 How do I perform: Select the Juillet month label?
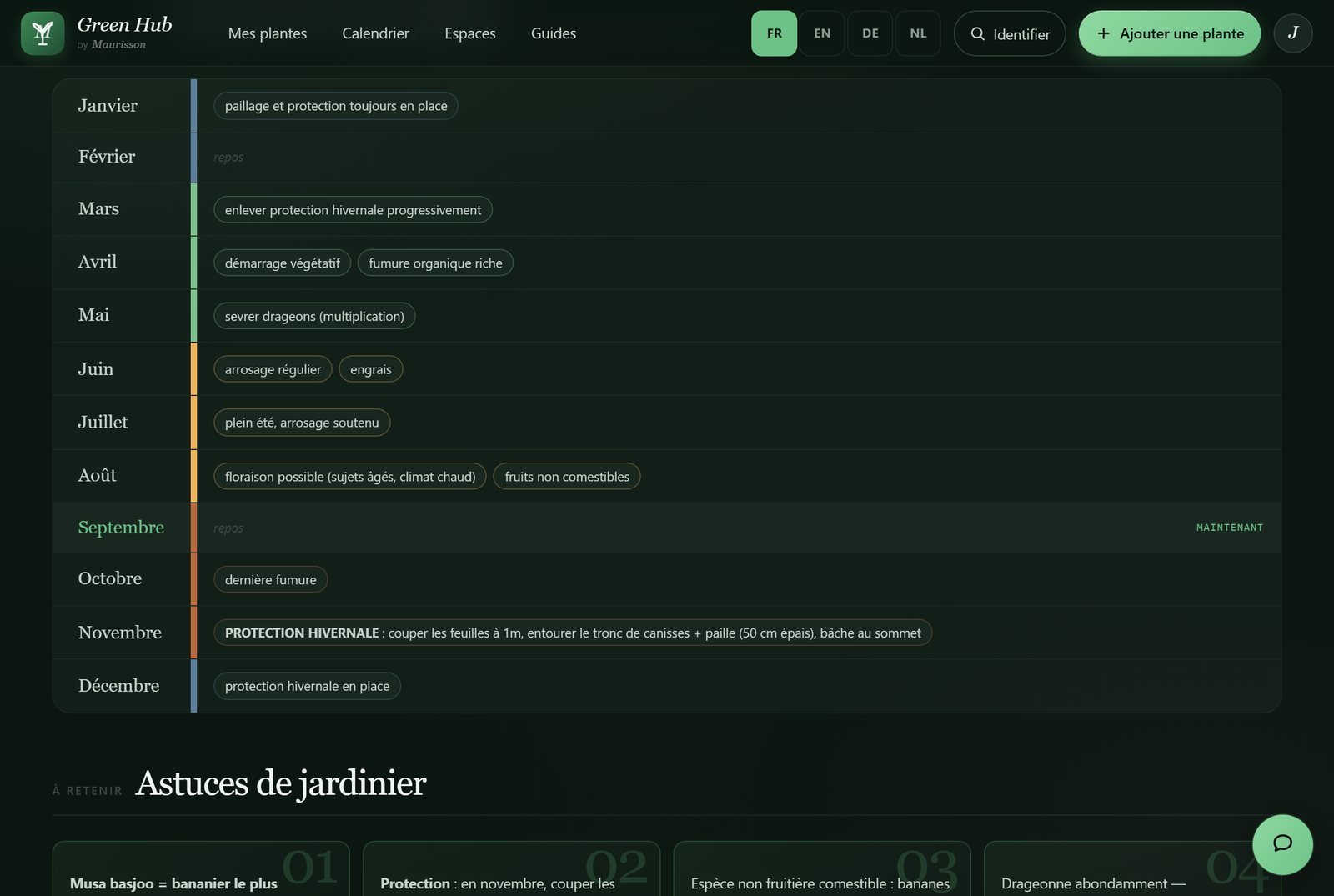(103, 423)
